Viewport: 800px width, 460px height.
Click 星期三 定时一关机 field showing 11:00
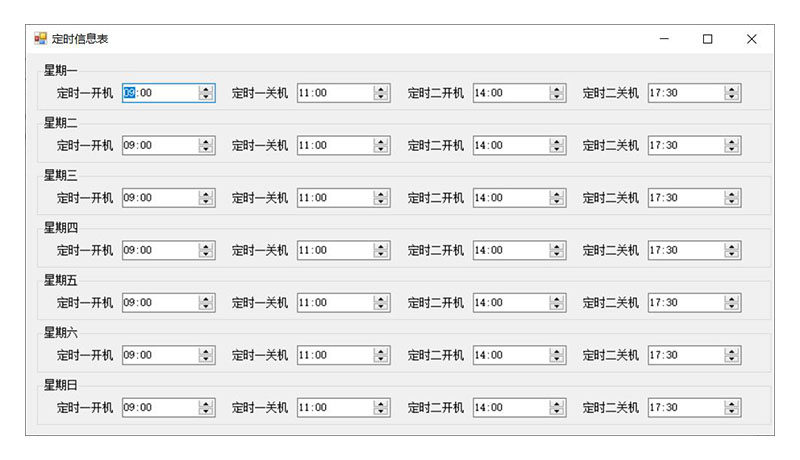(x=343, y=198)
